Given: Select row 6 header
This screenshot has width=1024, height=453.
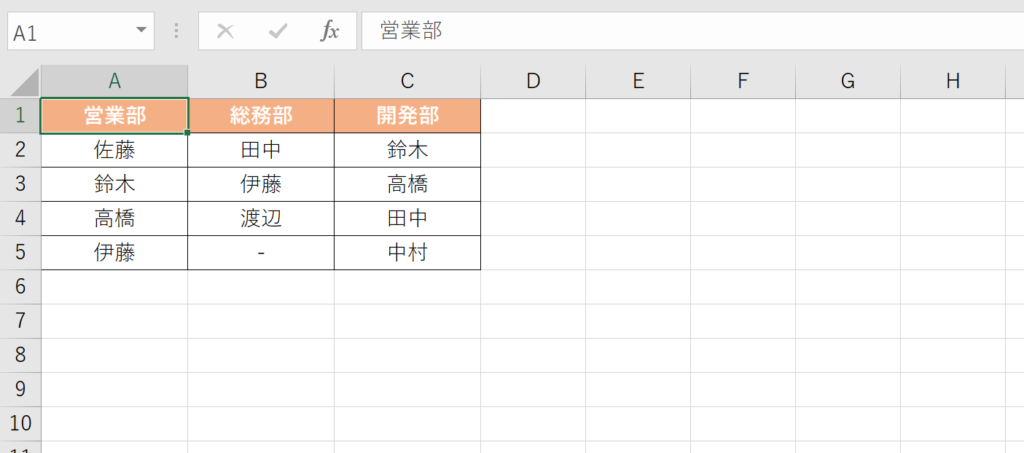Looking at the screenshot, I should pyautogui.click(x=20, y=287).
